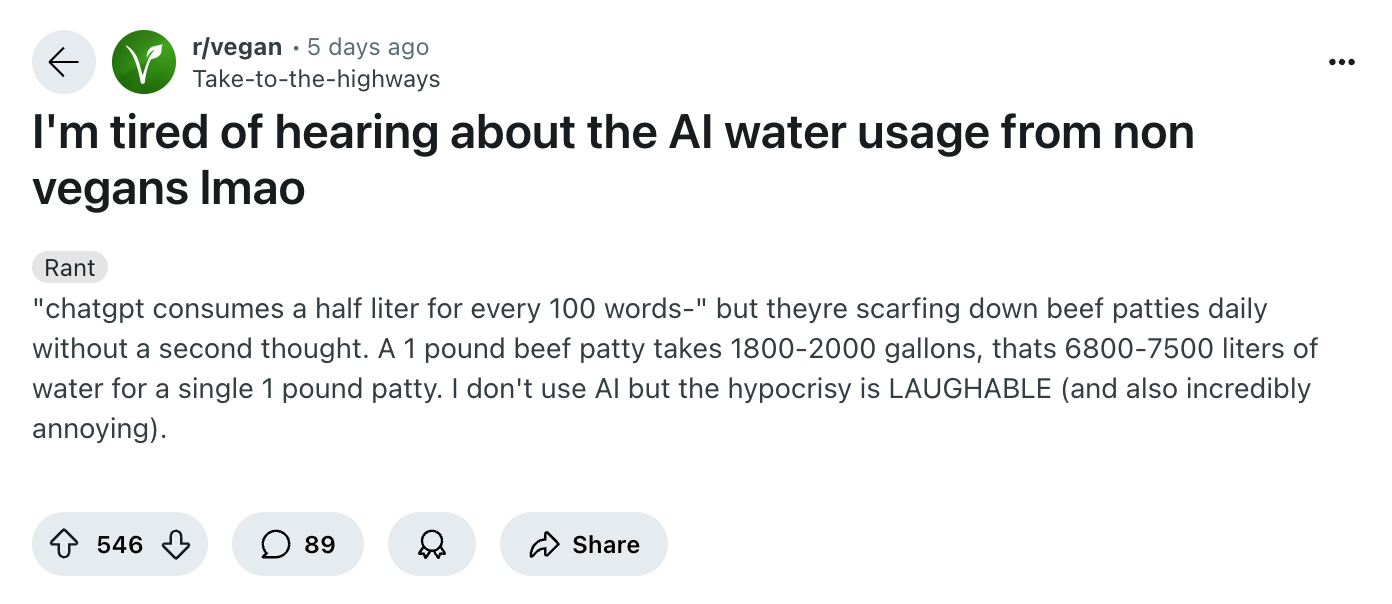Viewport: 1392px width, 604px height.
Task: Click the Share label text
Action: click(x=606, y=545)
